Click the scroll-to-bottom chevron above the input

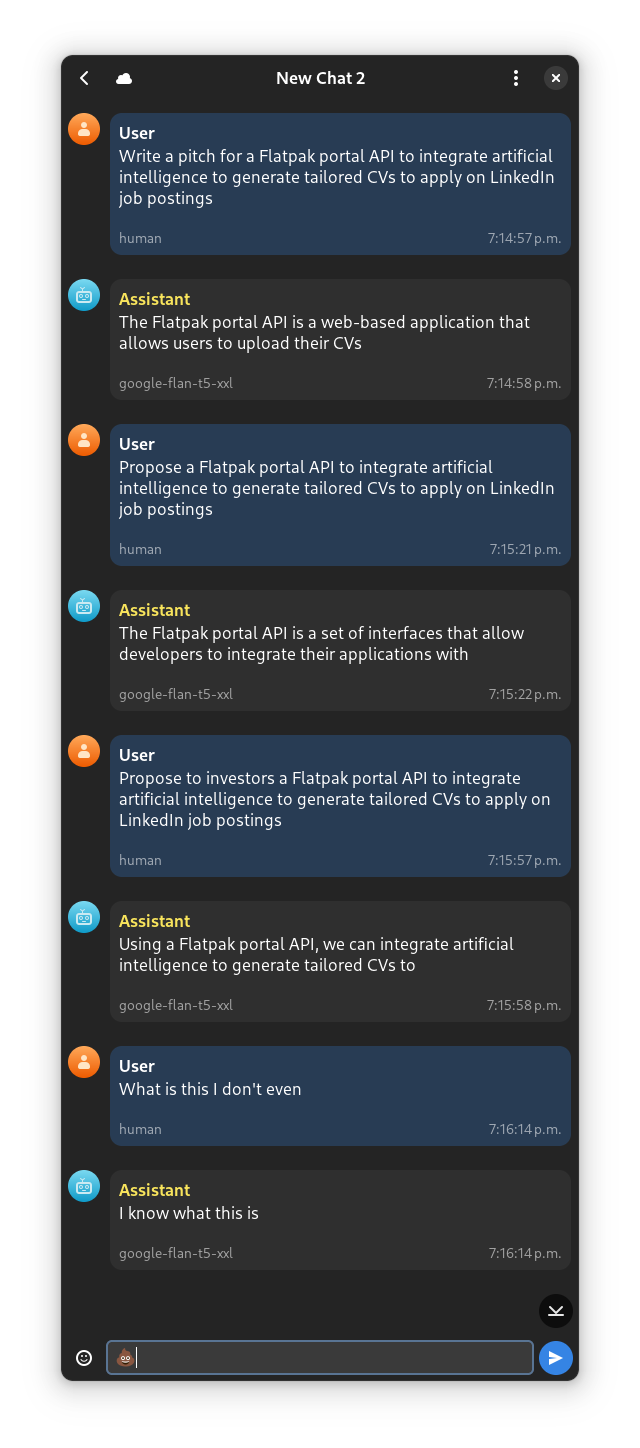(x=555, y=1311)
